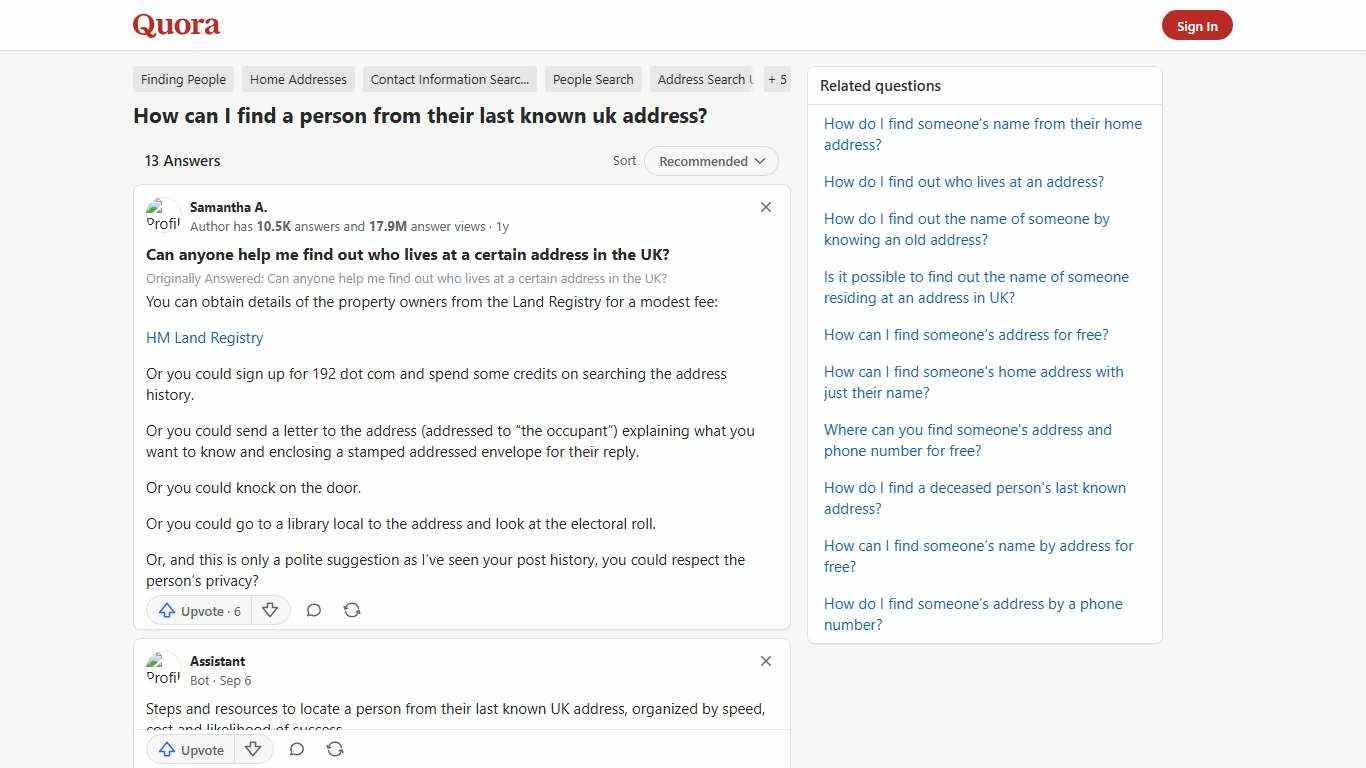Viewport: 1366px width, 768px height.
Task: Click the upvote arrow on the Assistant answer
Action: click(x=189, y=749)
